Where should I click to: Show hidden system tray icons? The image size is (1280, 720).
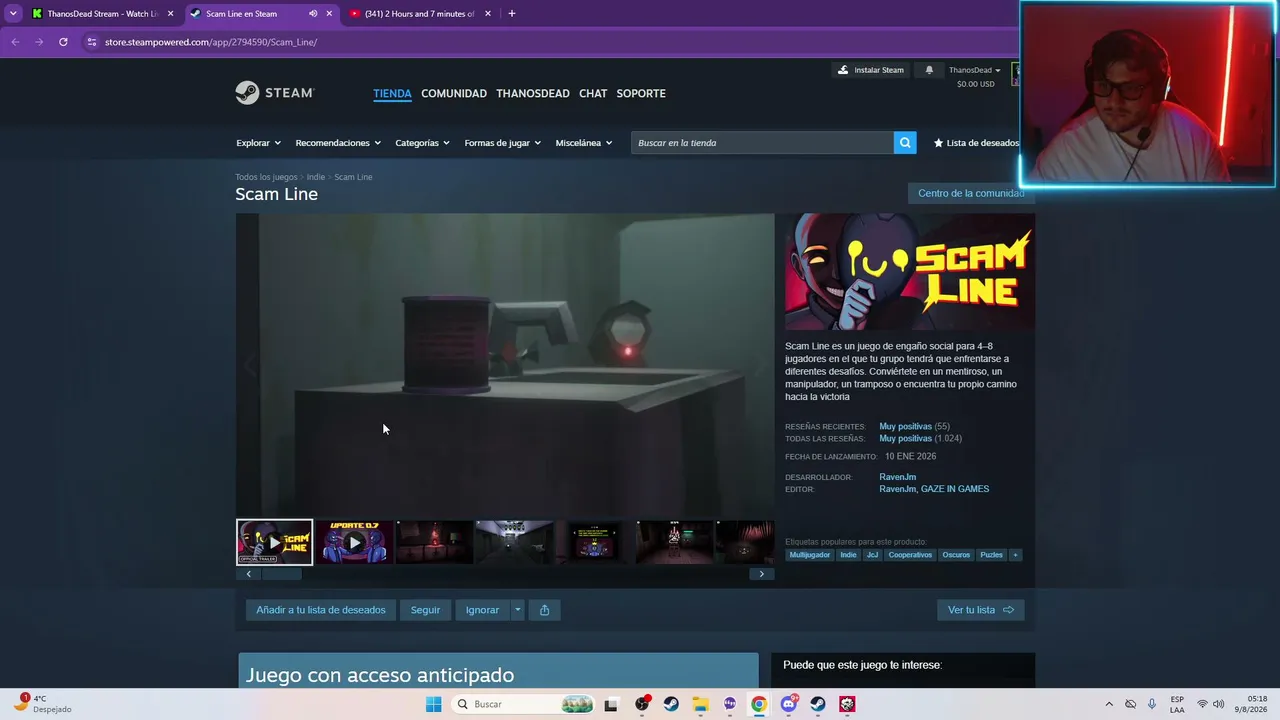pos(1108,704)
